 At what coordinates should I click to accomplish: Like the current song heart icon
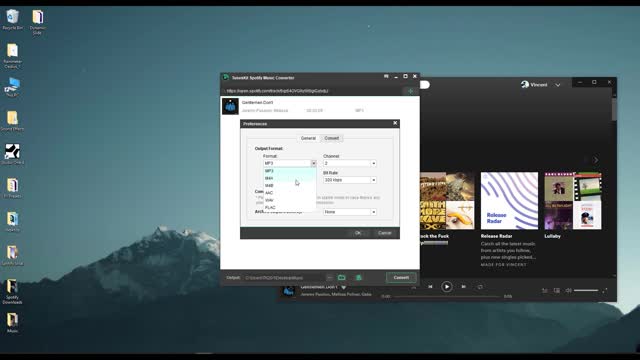(344, 287)
